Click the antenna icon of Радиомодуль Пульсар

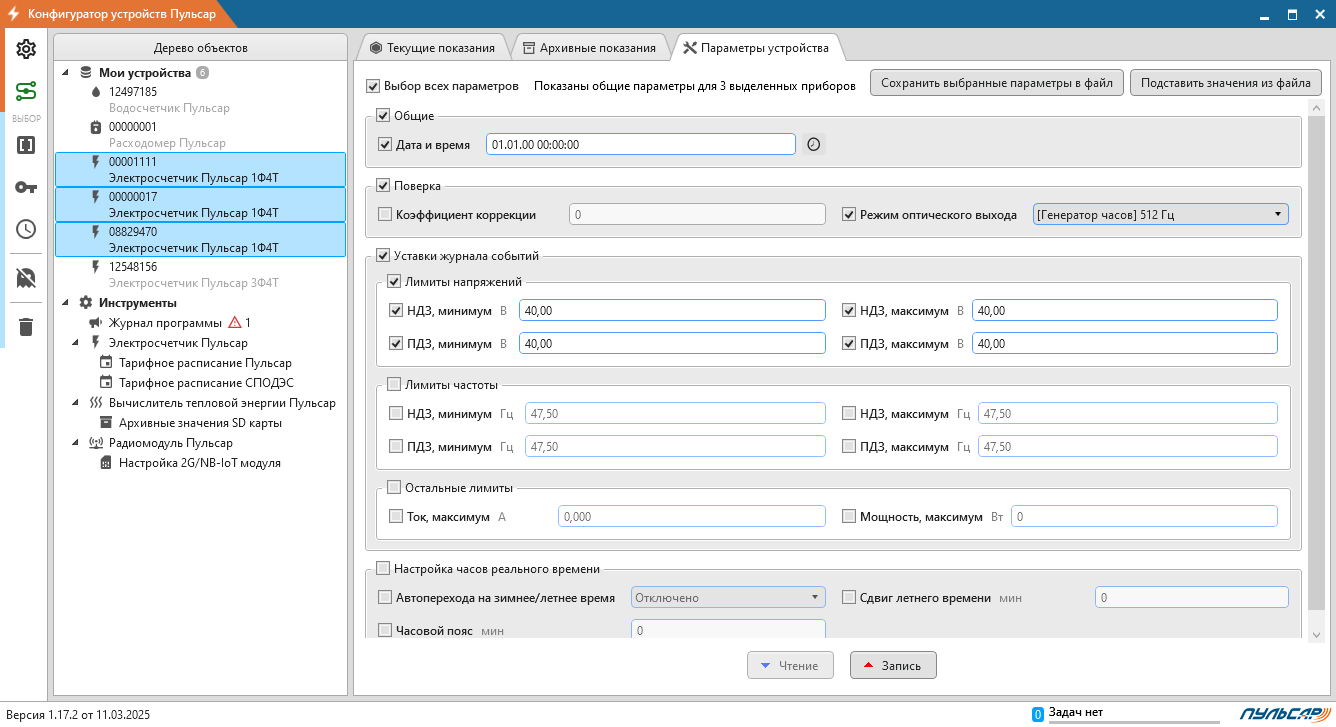96,443
